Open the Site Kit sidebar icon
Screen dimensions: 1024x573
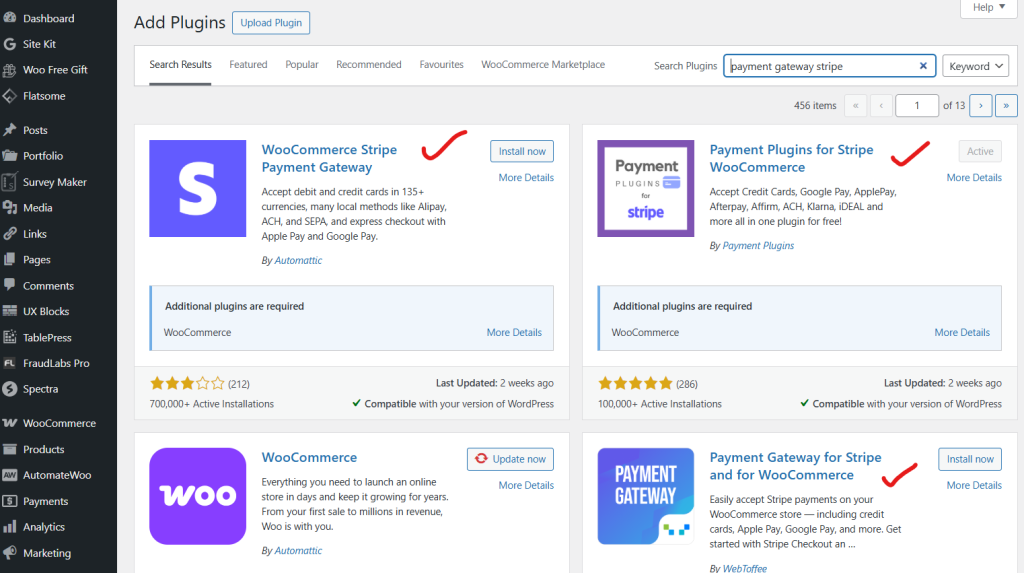[x=10, y=44]
